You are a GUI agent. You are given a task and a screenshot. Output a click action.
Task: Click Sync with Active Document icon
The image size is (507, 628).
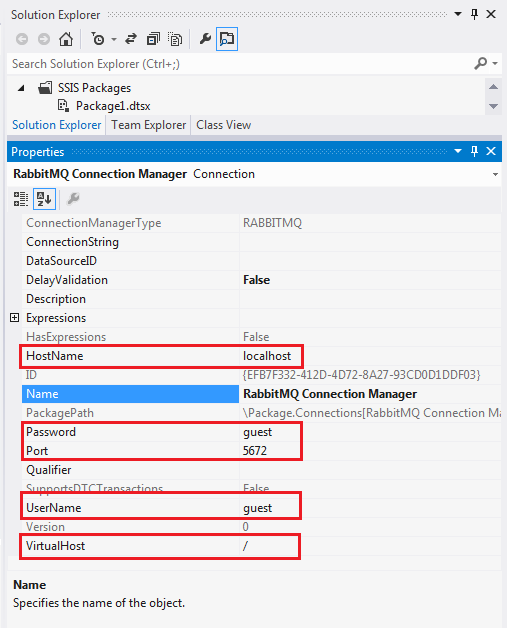coord(131,39)
